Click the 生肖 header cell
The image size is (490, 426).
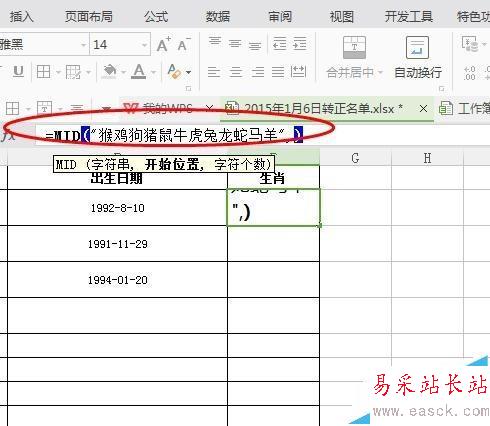[x=273, y=178]
